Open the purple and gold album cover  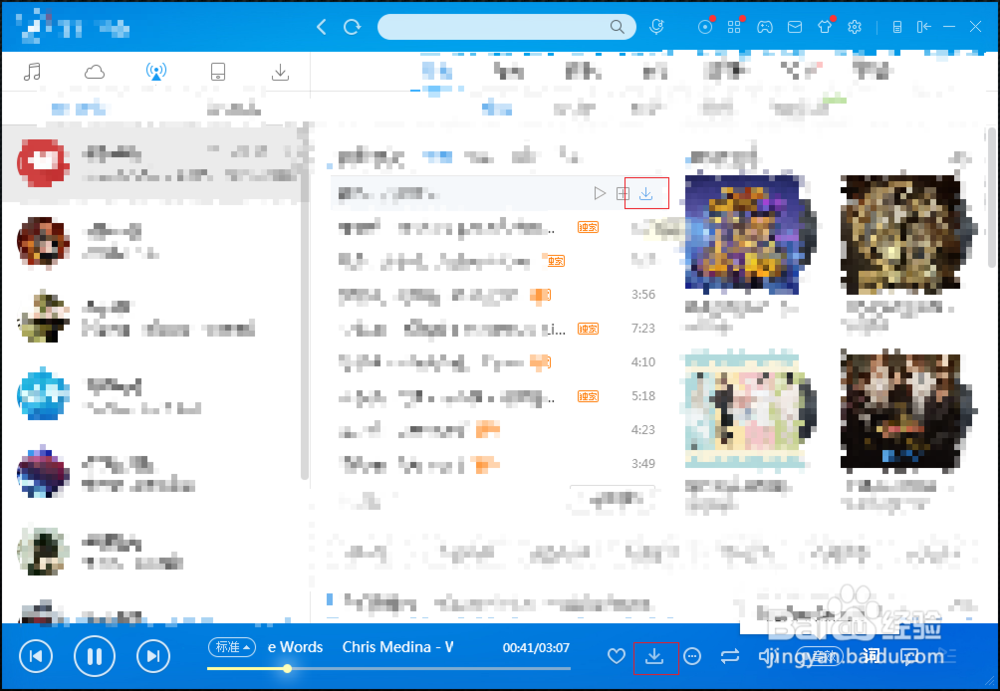click(743, 235)
